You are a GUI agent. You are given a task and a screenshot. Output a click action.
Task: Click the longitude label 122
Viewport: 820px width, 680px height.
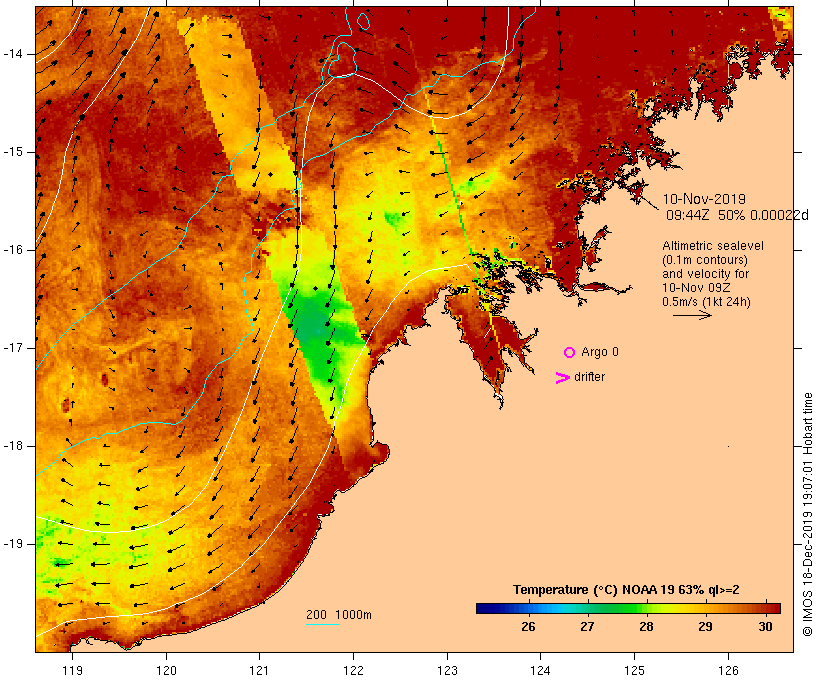(x=354, y=670)
